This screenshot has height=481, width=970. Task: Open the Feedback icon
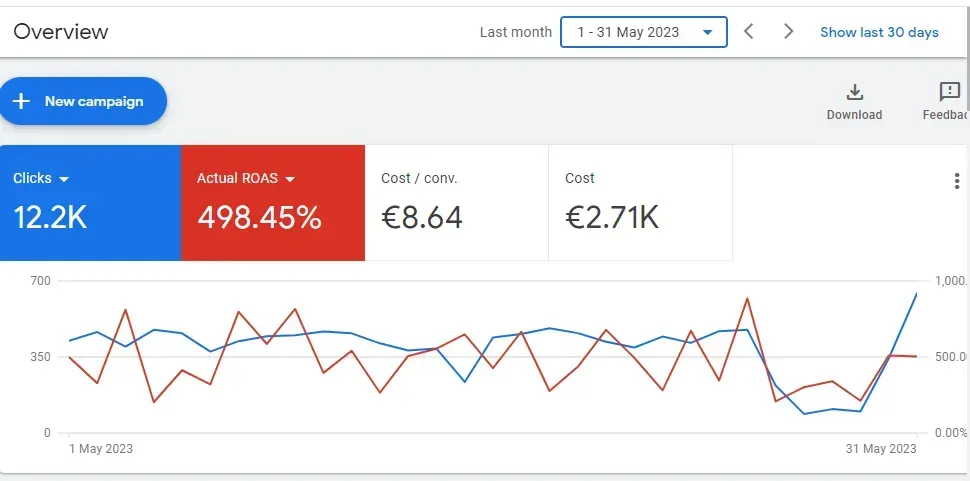(950, 92)
